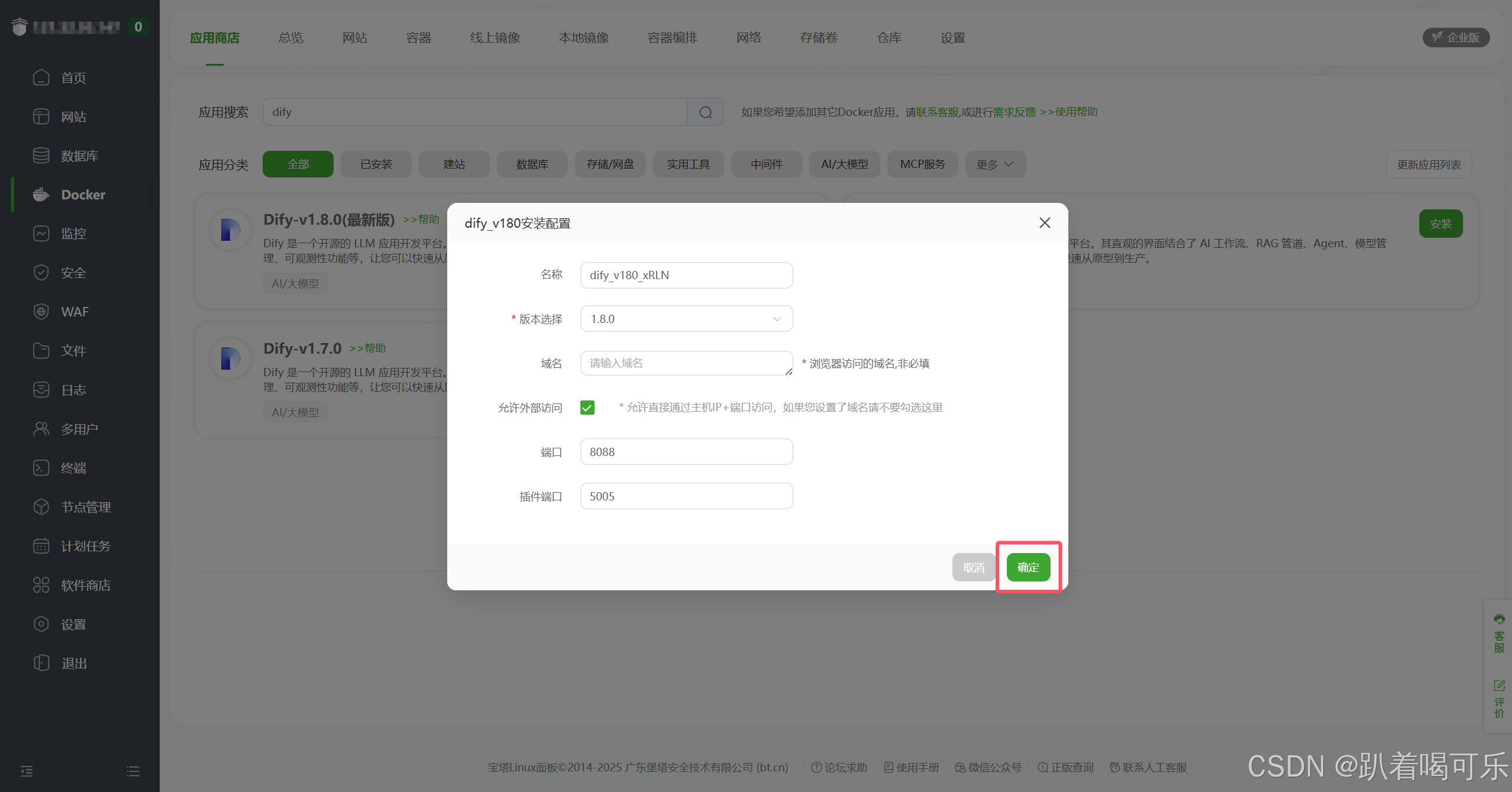Click the 更新应用列表 button
1512x792 pixels.
coord(1429,164)
